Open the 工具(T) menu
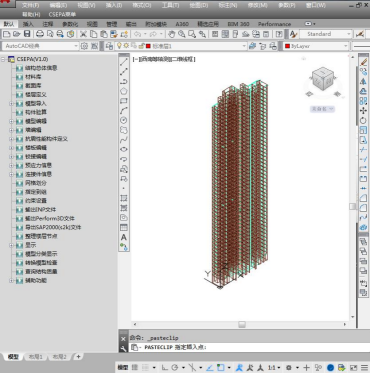Screen dimensions: 370x374 coord(171,5)
